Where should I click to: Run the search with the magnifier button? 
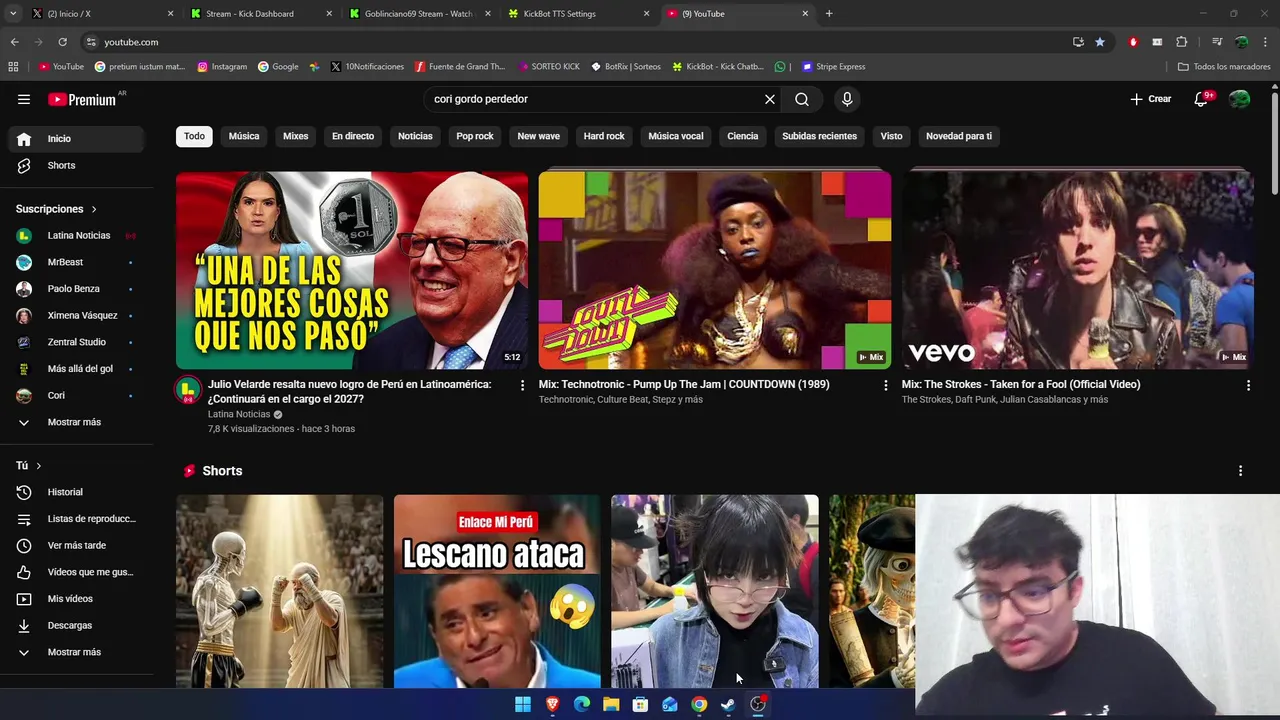(x=802, y=99)
